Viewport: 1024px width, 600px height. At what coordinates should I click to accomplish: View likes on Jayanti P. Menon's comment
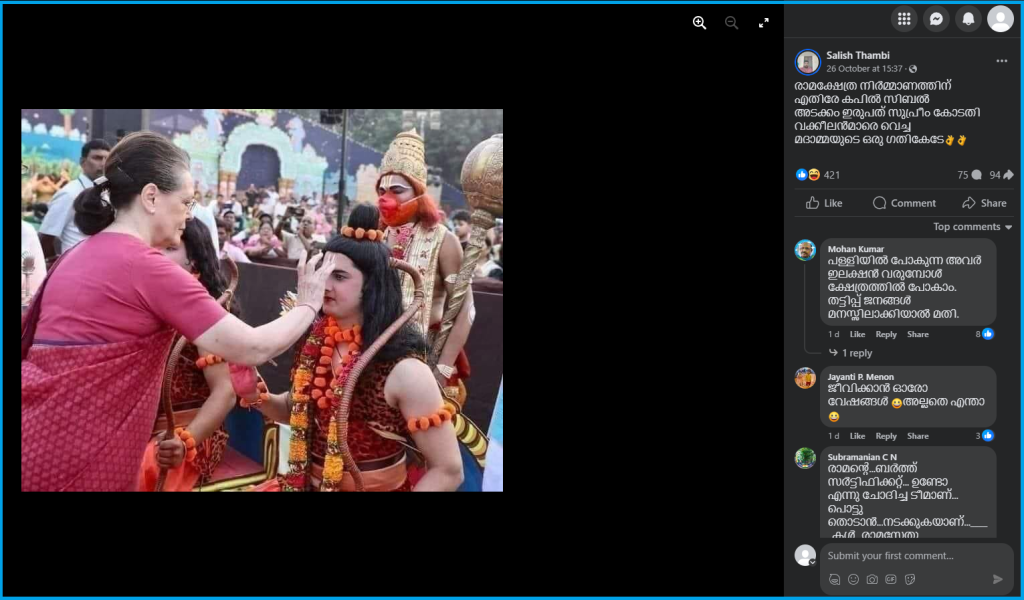point(984,435)
